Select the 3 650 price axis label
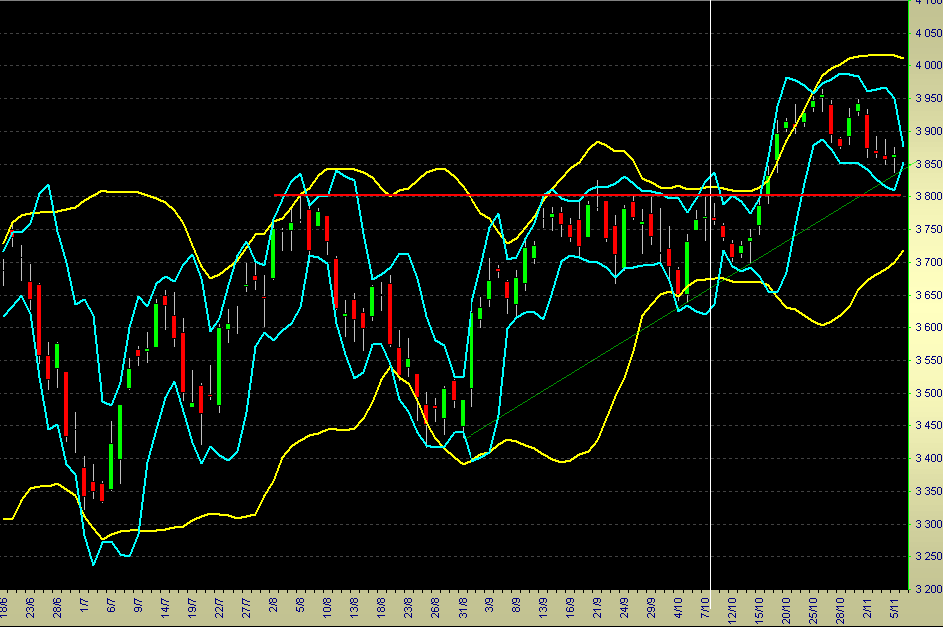 click(x=926, y=295)
